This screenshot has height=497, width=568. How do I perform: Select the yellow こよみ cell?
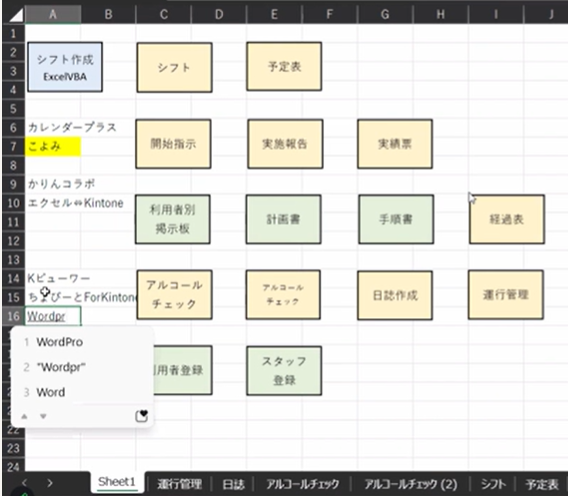(x=53, y=146)
